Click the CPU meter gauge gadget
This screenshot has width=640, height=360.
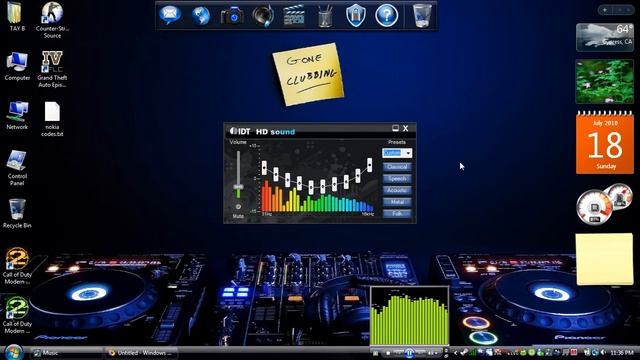pos(594,207)
